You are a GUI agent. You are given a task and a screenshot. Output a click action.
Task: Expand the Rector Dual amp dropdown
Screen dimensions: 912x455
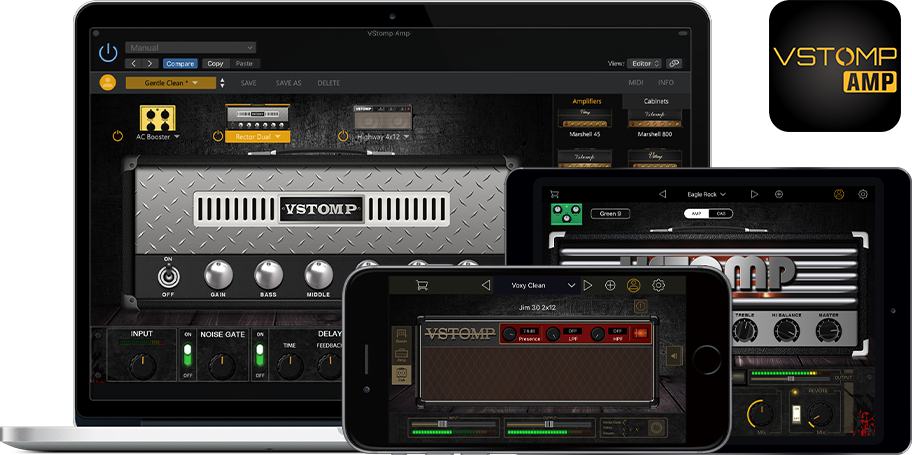click(x=257, y=136)
